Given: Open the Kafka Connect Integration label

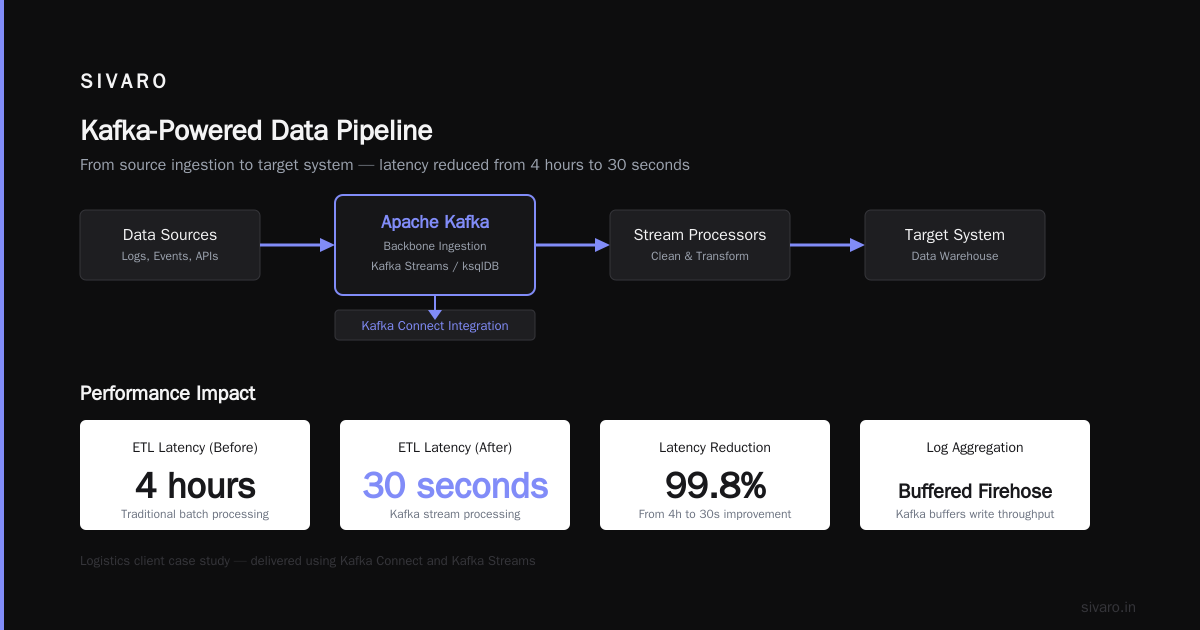Looking at the screenshot, I should coord(435,325).
